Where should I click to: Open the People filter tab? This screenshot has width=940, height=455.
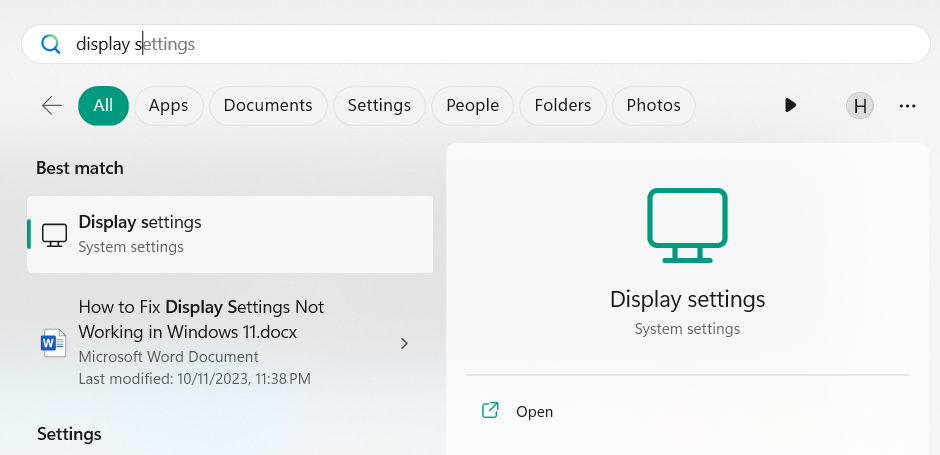tap(473, 105)
